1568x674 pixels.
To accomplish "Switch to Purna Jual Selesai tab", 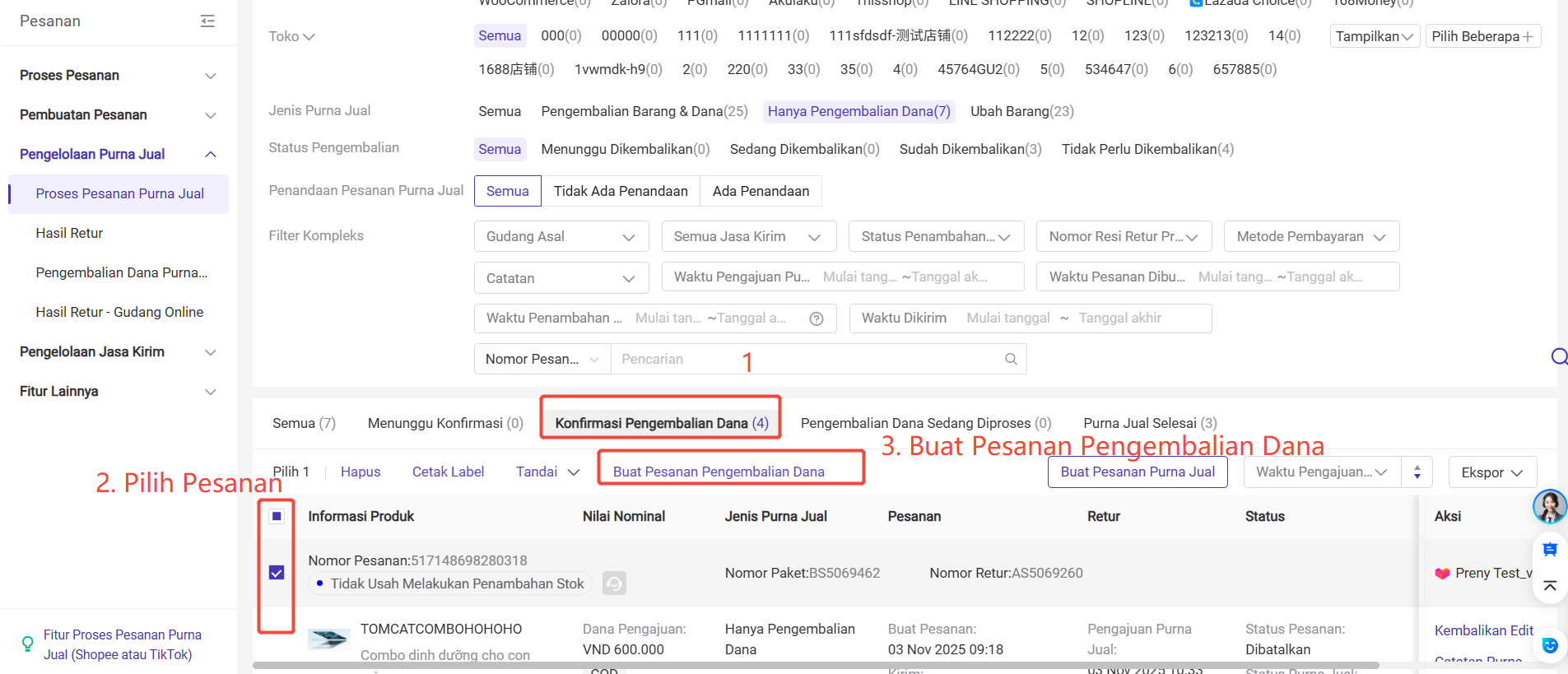I will click(1149, 423).
